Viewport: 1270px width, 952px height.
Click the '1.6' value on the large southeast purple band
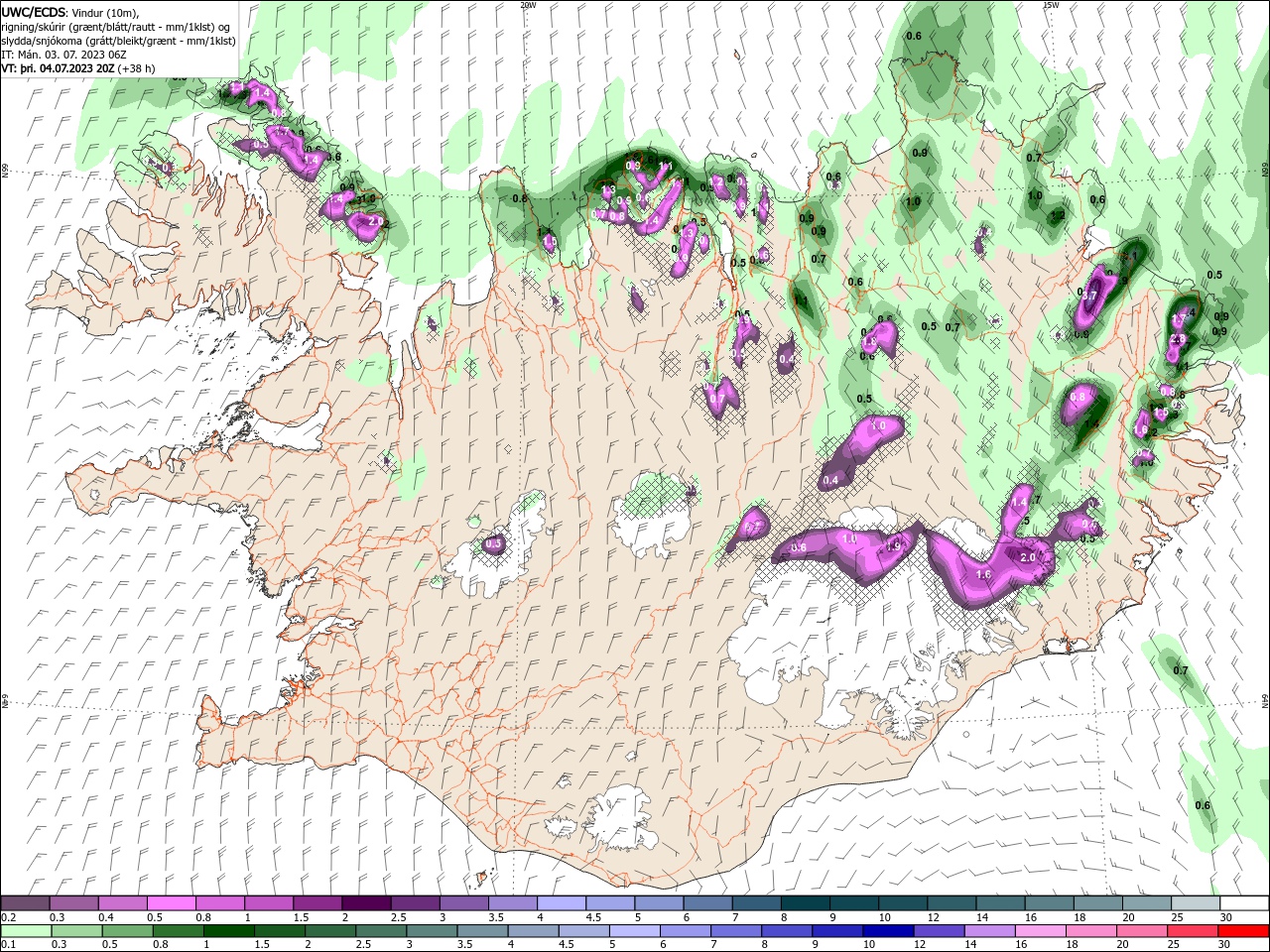(984, 574)
